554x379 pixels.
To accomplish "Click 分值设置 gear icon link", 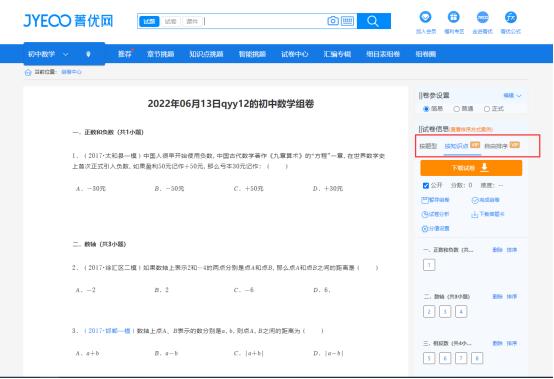I will pyautogui.click(x=435, y=229).
